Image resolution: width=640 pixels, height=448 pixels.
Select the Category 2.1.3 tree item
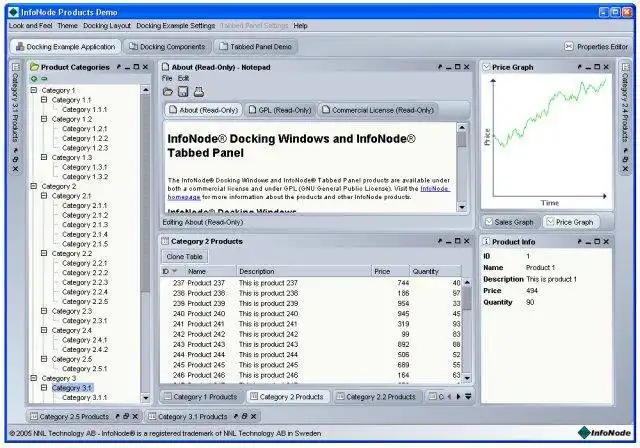pyautogui.click(x=85, y=224)
